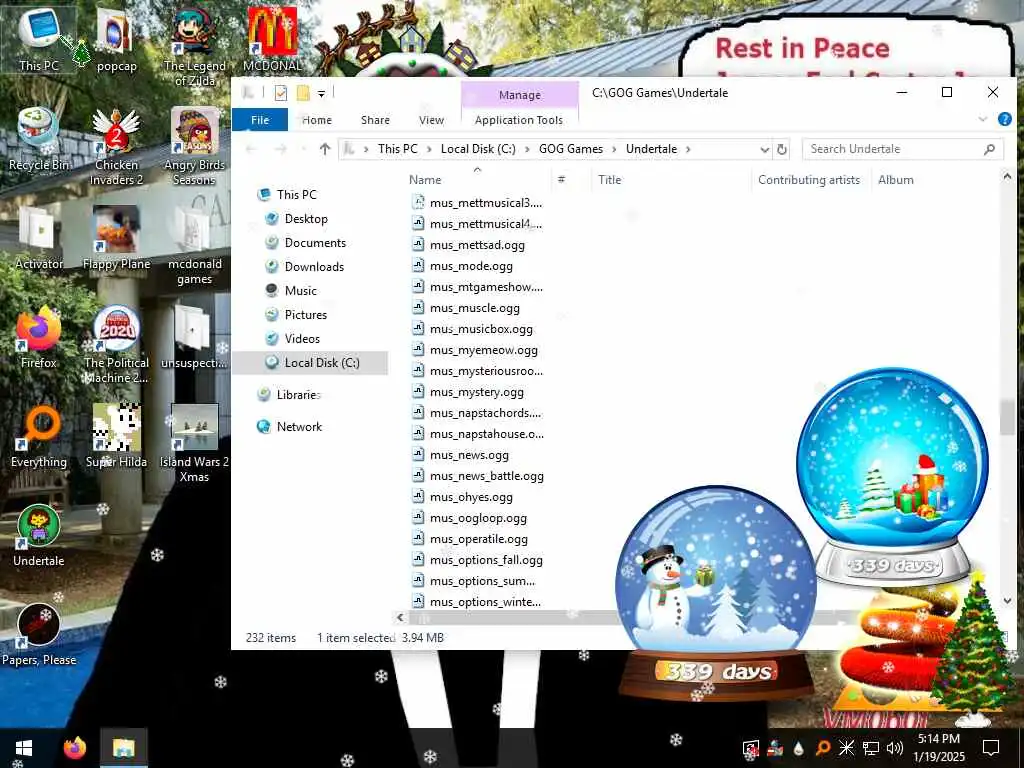The image size is (1024, 768).
Task: Select the file mus_news_battle.ogg
Action: click(x=487, y=476)
